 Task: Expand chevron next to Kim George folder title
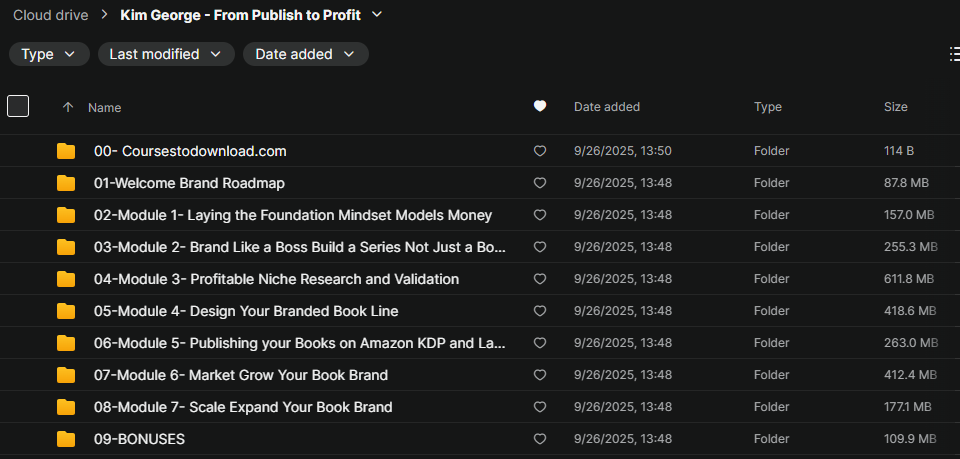tap(376, 15)
